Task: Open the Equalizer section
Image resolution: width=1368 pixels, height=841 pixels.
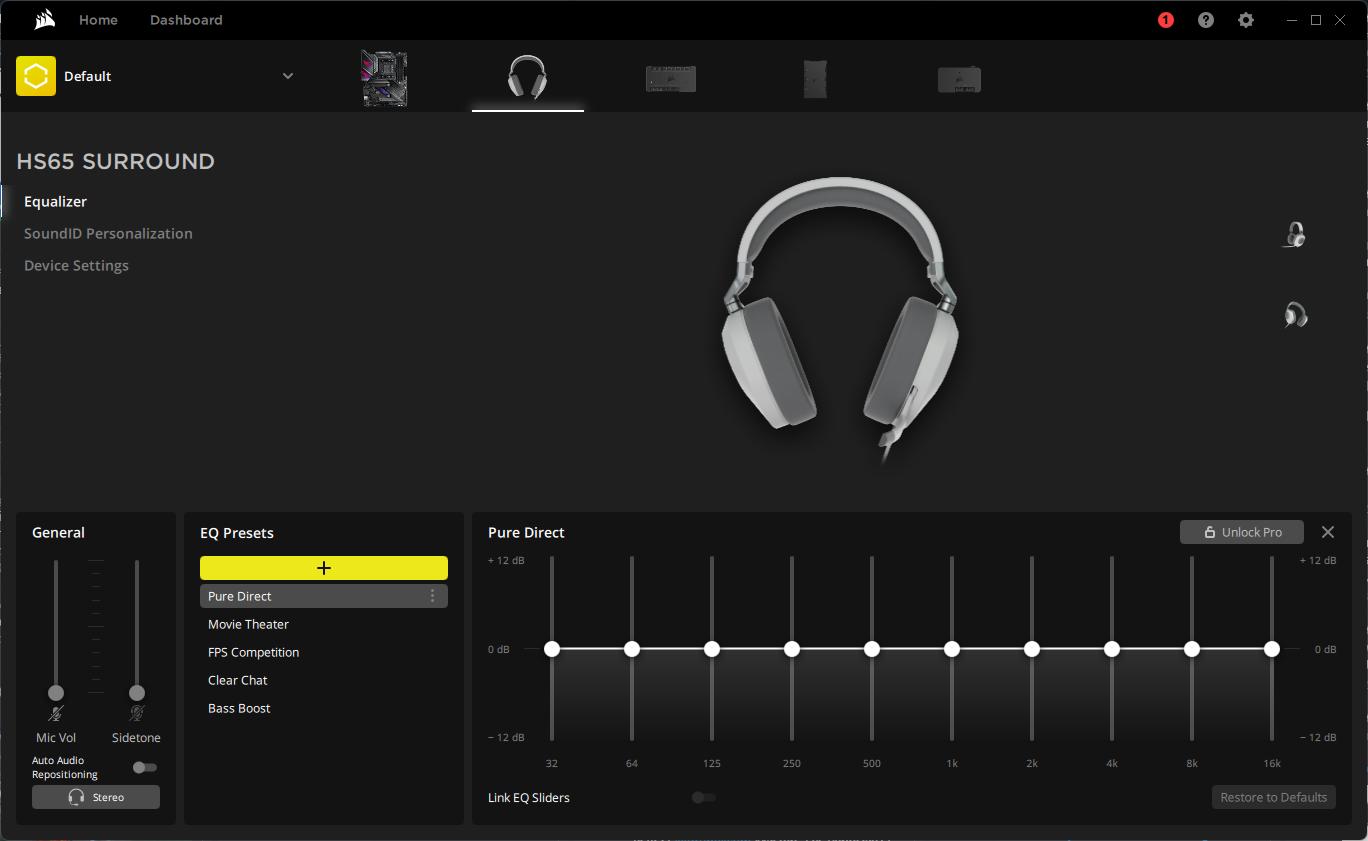Action: pyautogui.click(x=56, y=201)
